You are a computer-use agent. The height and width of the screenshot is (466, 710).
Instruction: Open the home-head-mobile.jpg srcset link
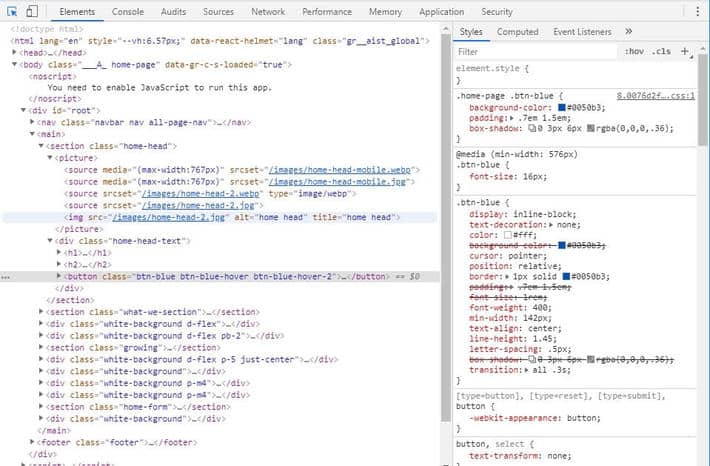tap(337, 182)
